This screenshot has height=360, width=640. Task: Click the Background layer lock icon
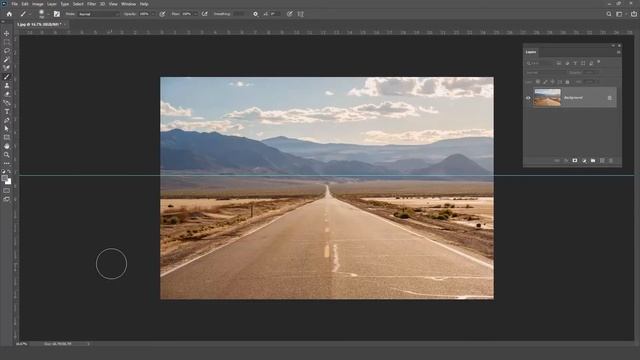(x=610, y=98)
